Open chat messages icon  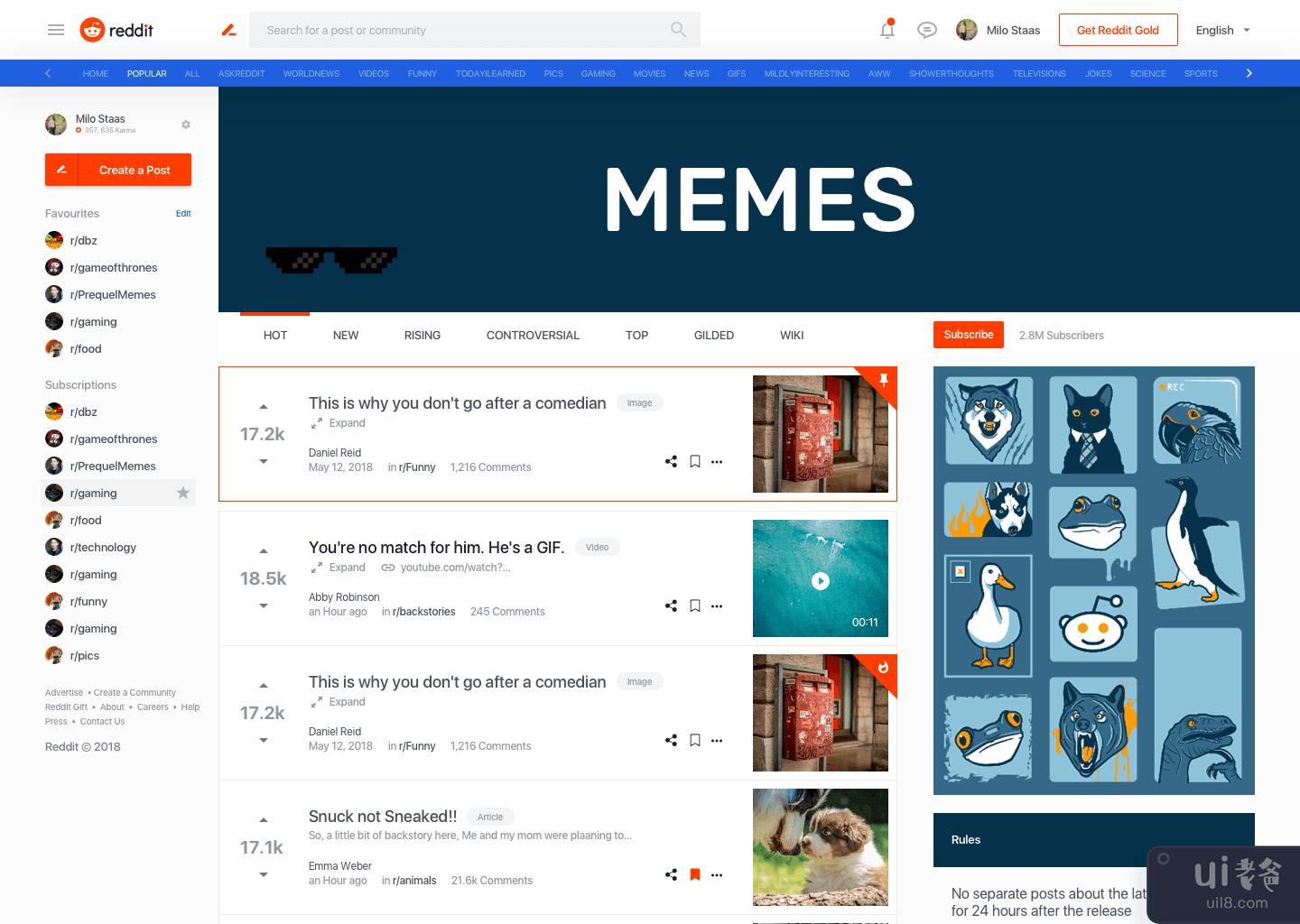[x=927, y=30]
